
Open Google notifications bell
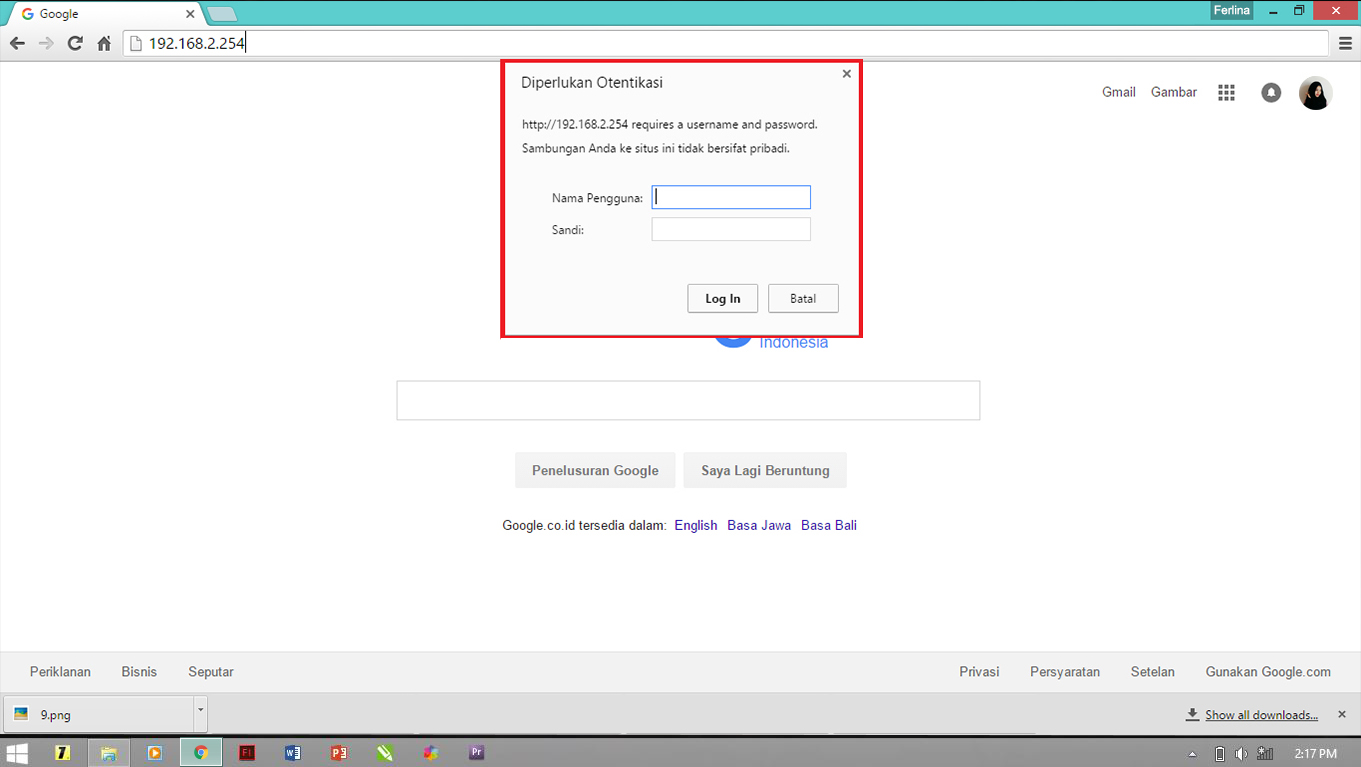(1271, 93)
